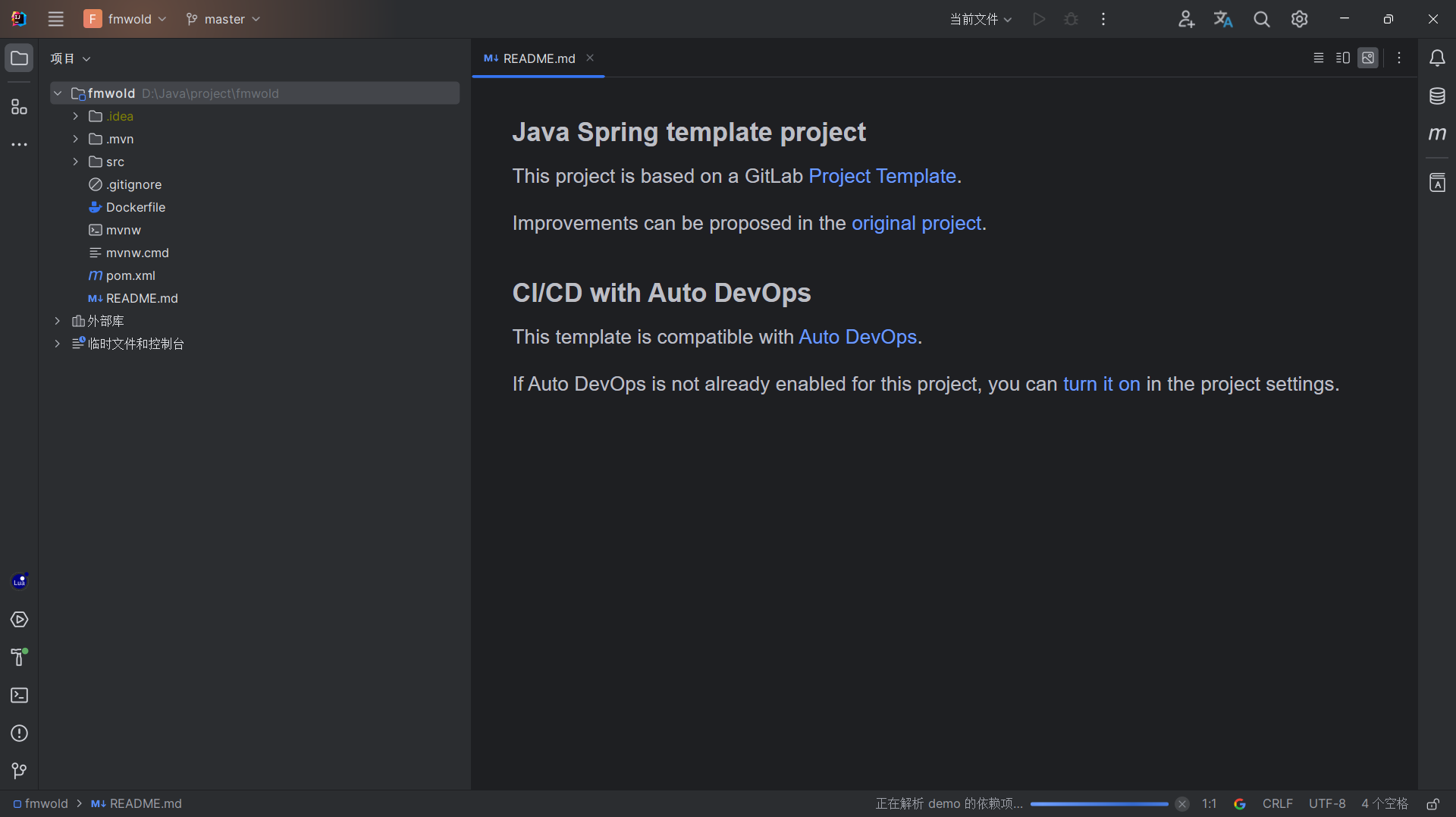Follow the Auto DevOps link
The image size is (1456, 817).
(858, 337)
